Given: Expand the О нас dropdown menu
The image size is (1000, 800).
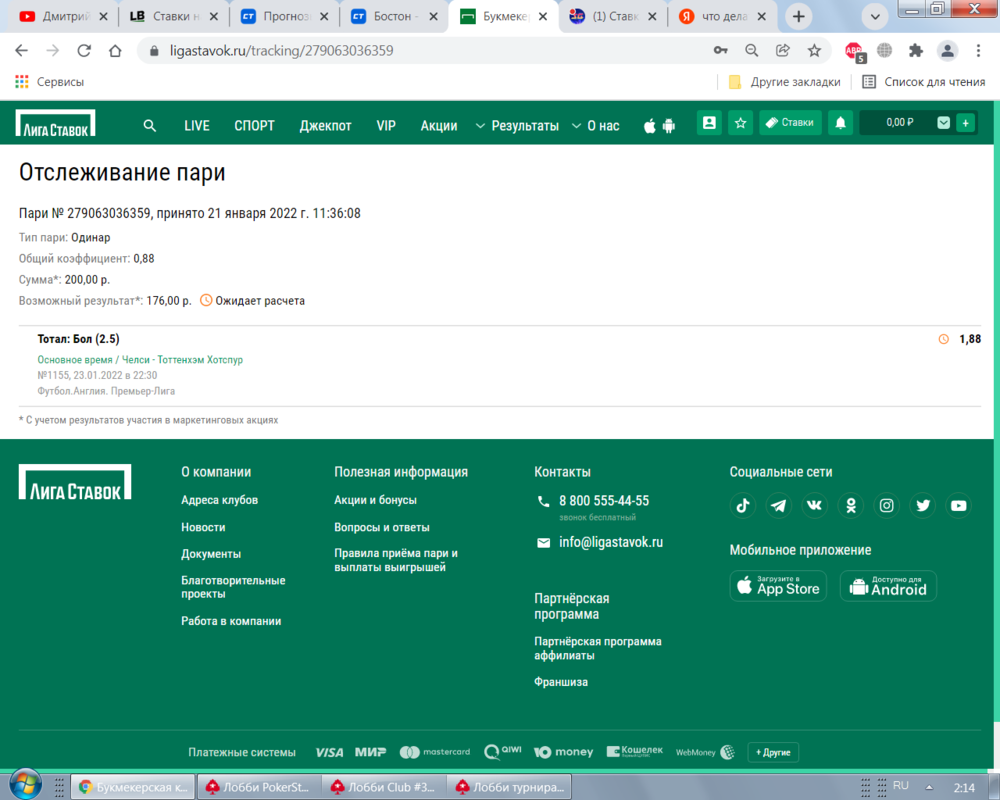Looking at the screenshot, I should (596, 126).
